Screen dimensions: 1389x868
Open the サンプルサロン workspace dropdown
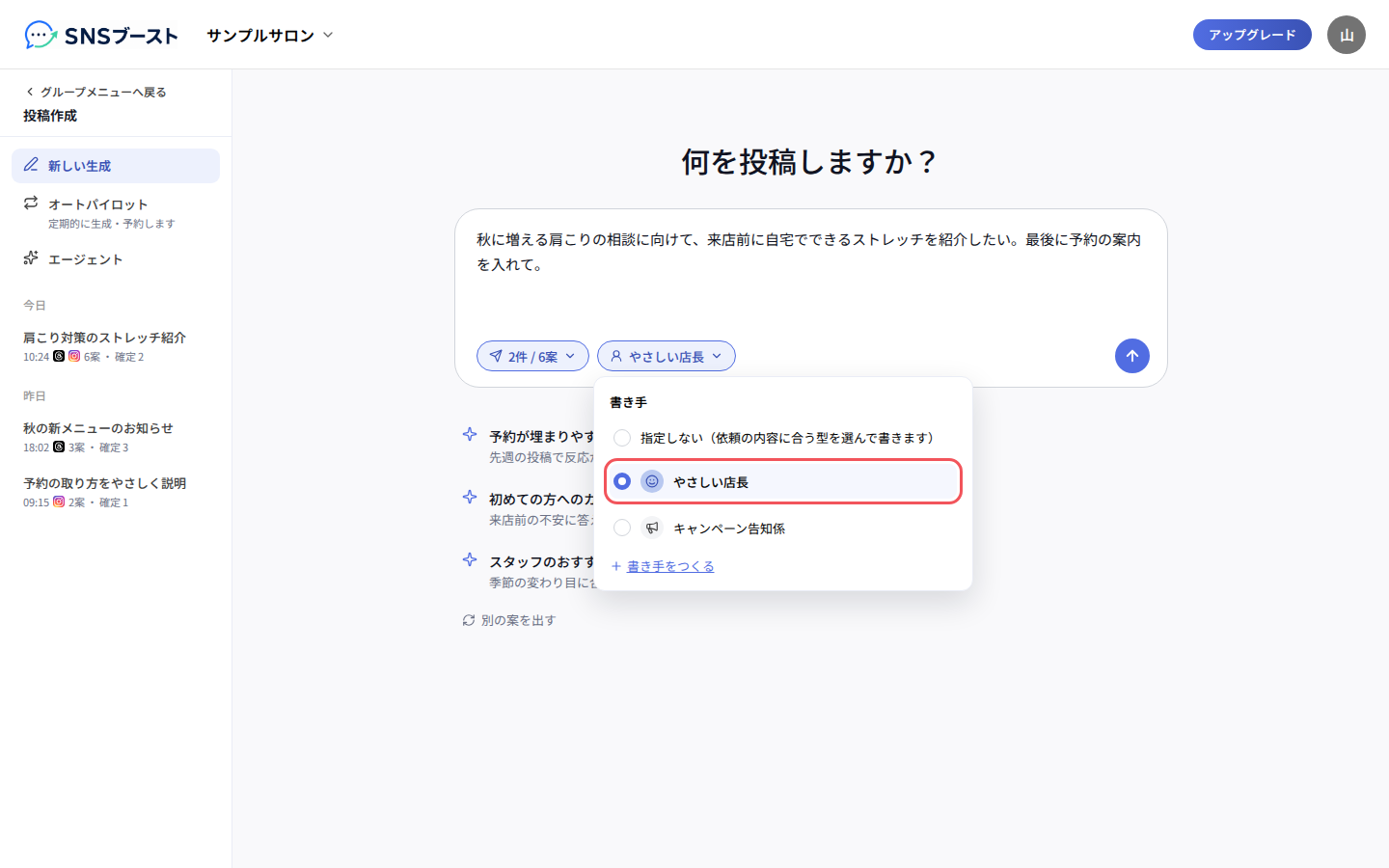[270, 35]
